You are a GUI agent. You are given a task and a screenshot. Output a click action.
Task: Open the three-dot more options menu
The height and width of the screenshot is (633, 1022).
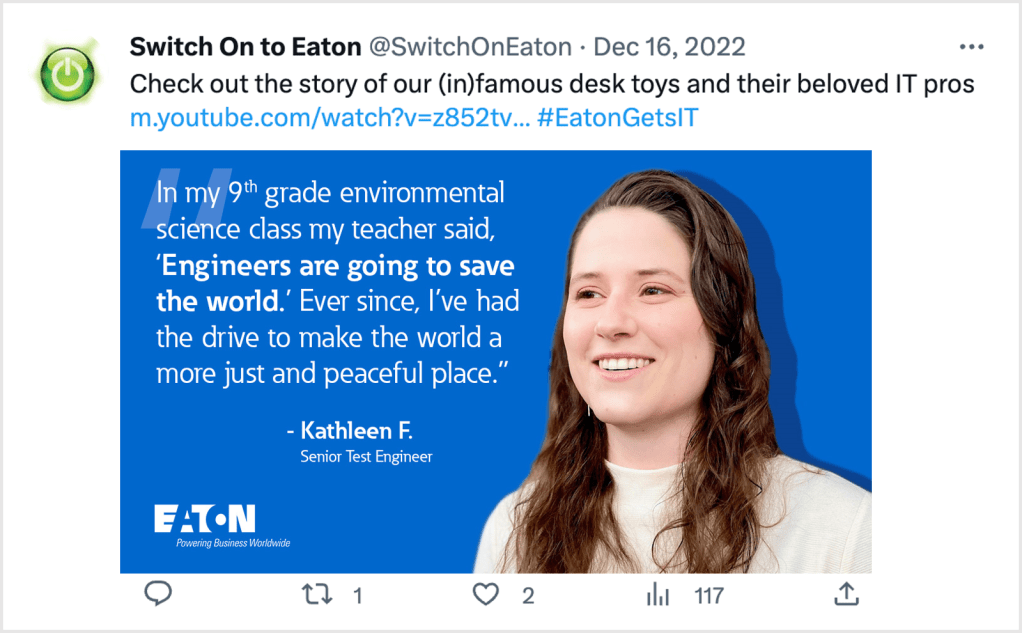pyautogui.click(x=971, y=47)
